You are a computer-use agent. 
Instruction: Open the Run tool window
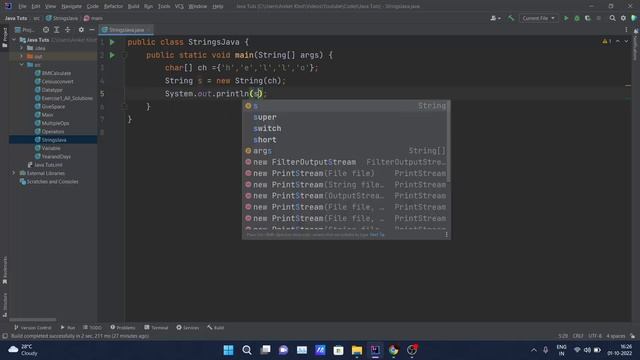(68, 328)
